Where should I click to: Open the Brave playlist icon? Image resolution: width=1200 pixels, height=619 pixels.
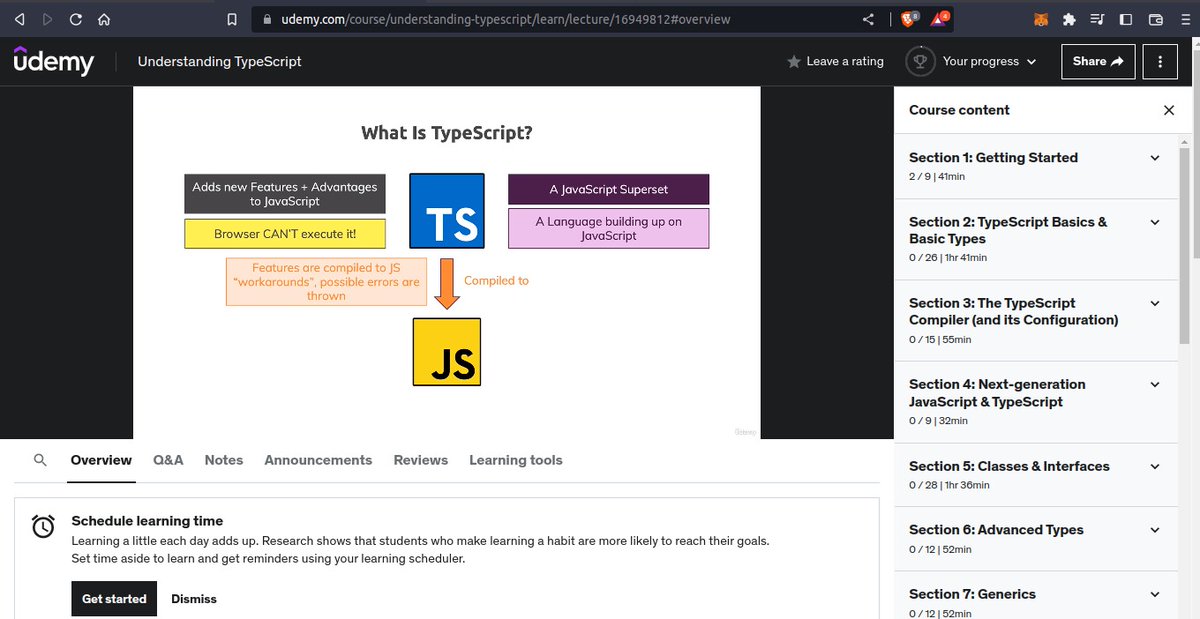[x=1098, y=19]
